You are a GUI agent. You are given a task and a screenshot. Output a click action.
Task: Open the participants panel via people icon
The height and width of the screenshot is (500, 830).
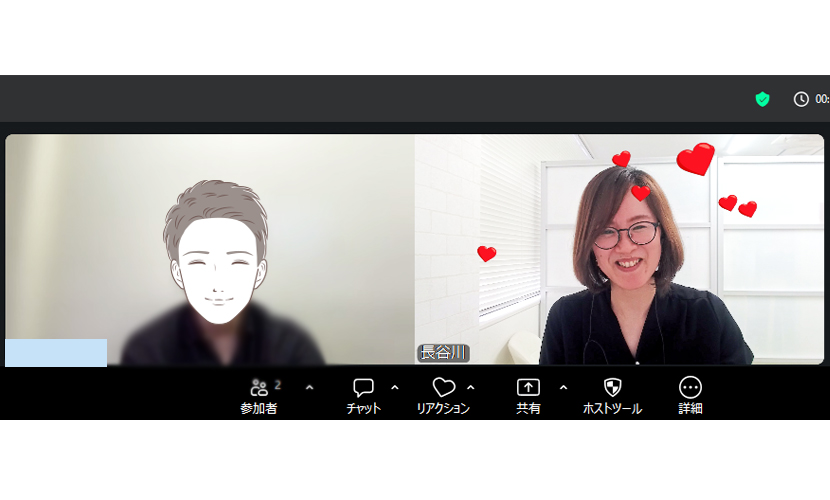[x=259, y=387]
